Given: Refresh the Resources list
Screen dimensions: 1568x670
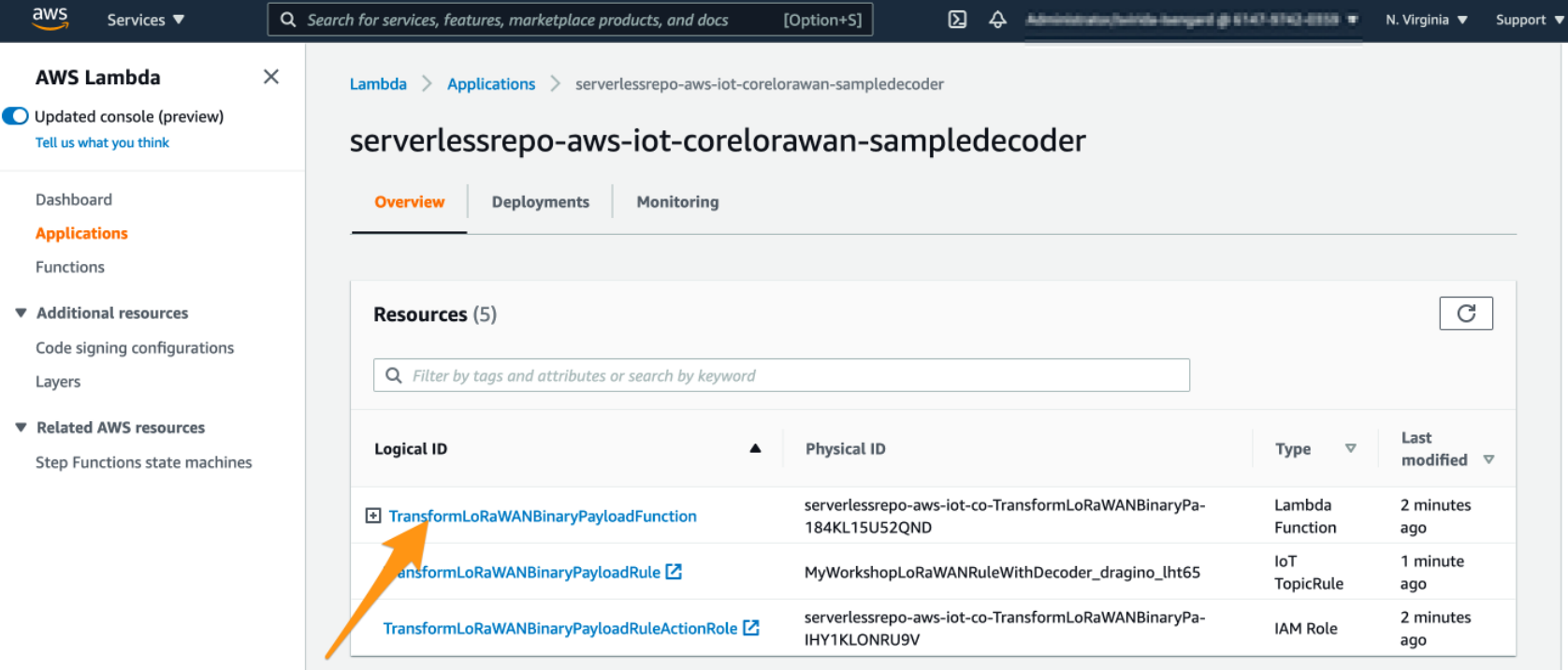Looking at the screenshot, I should (1466, 313).
